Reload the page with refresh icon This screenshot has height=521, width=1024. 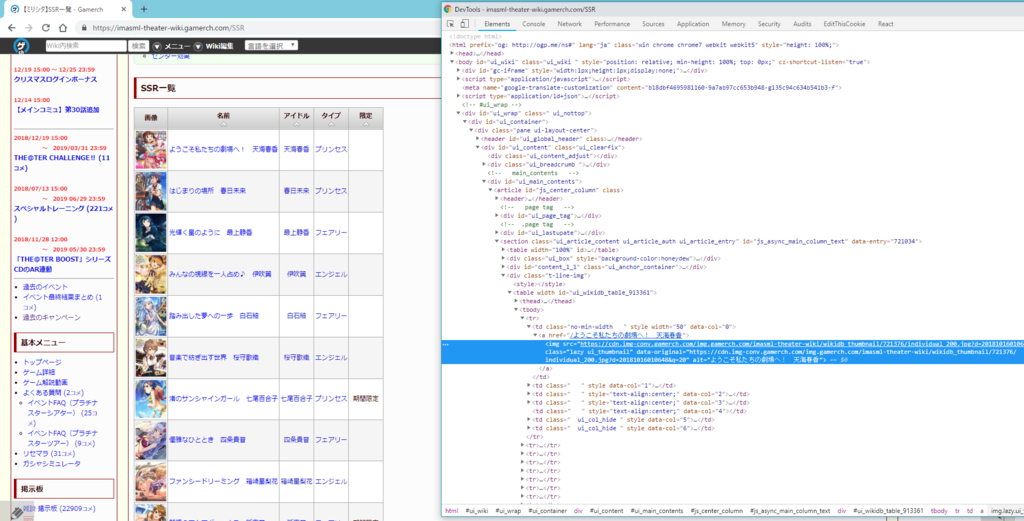point(46,28)
